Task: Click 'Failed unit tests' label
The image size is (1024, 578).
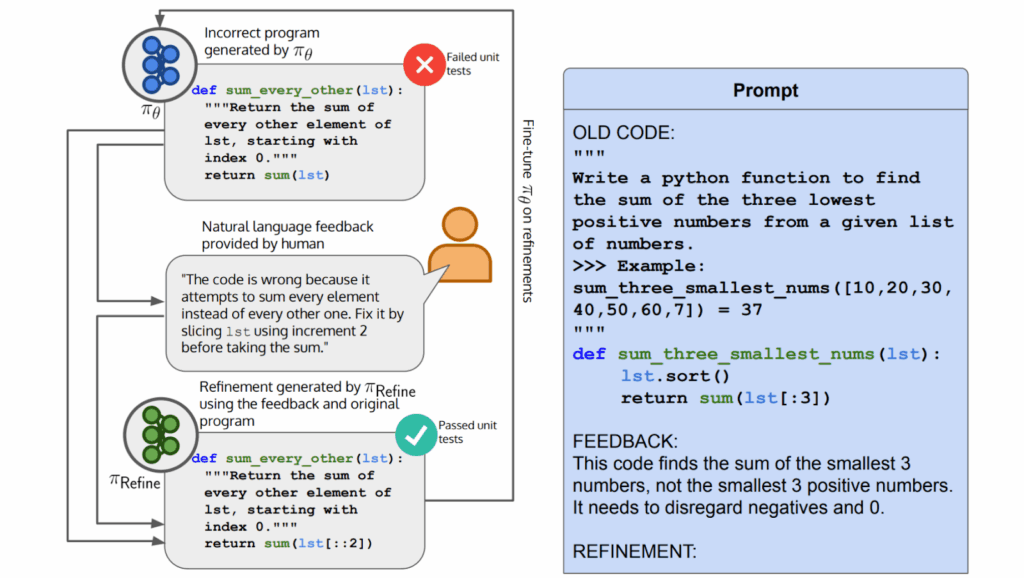Action: (x=473, y=64)
